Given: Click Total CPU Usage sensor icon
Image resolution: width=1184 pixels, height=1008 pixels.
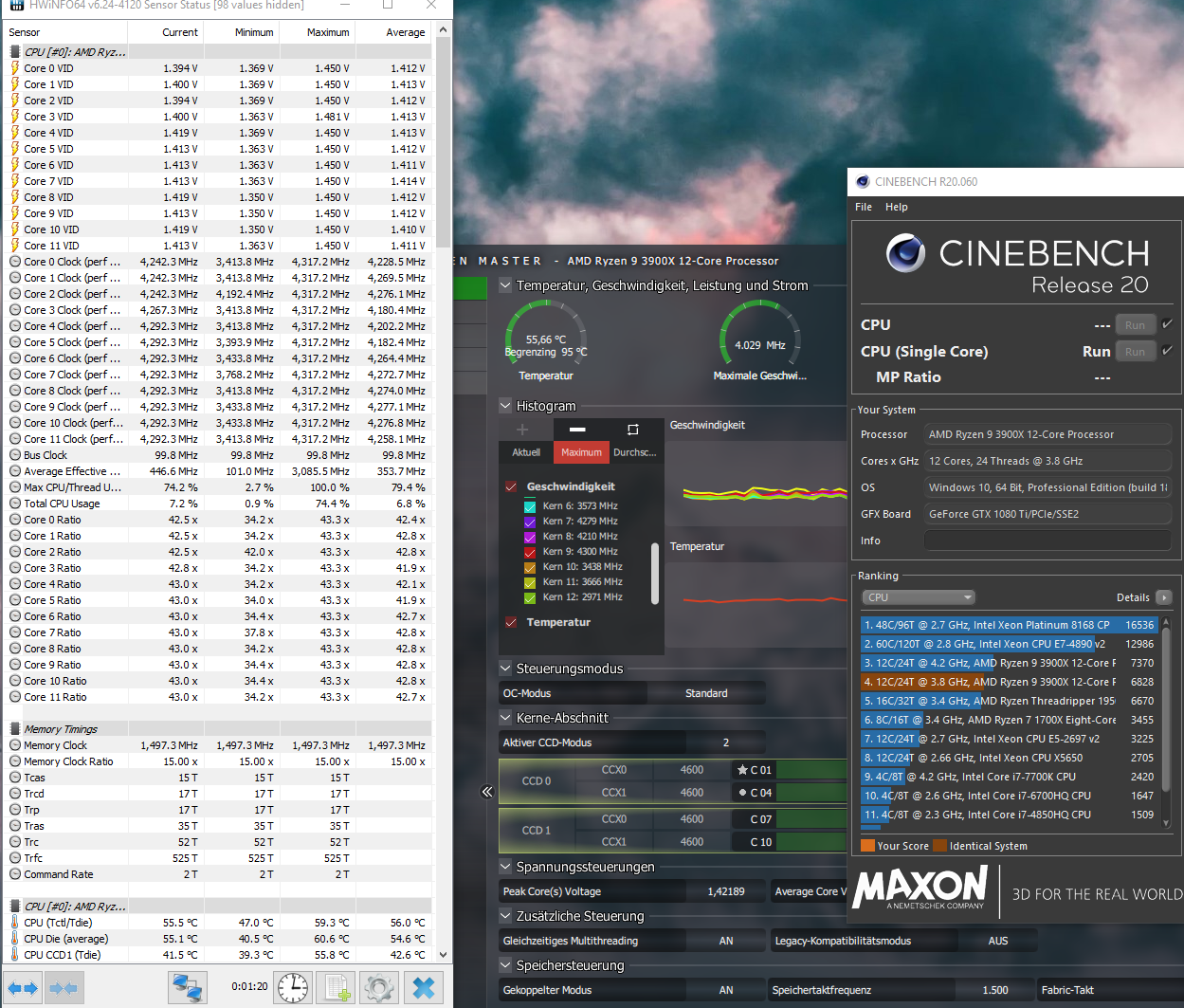Looking at the screenshot, I should tap(14, 504).
